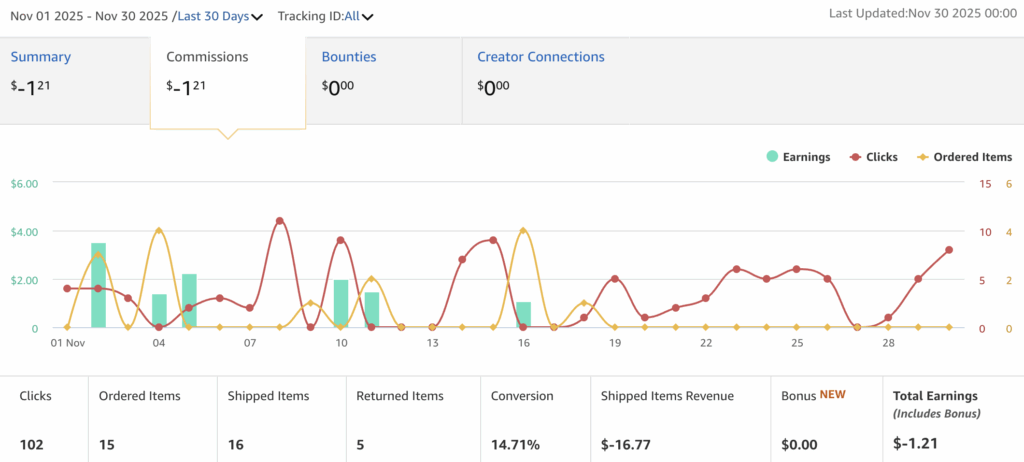Select the Commissions tab

pyautogui.click(x=207, y=57)
